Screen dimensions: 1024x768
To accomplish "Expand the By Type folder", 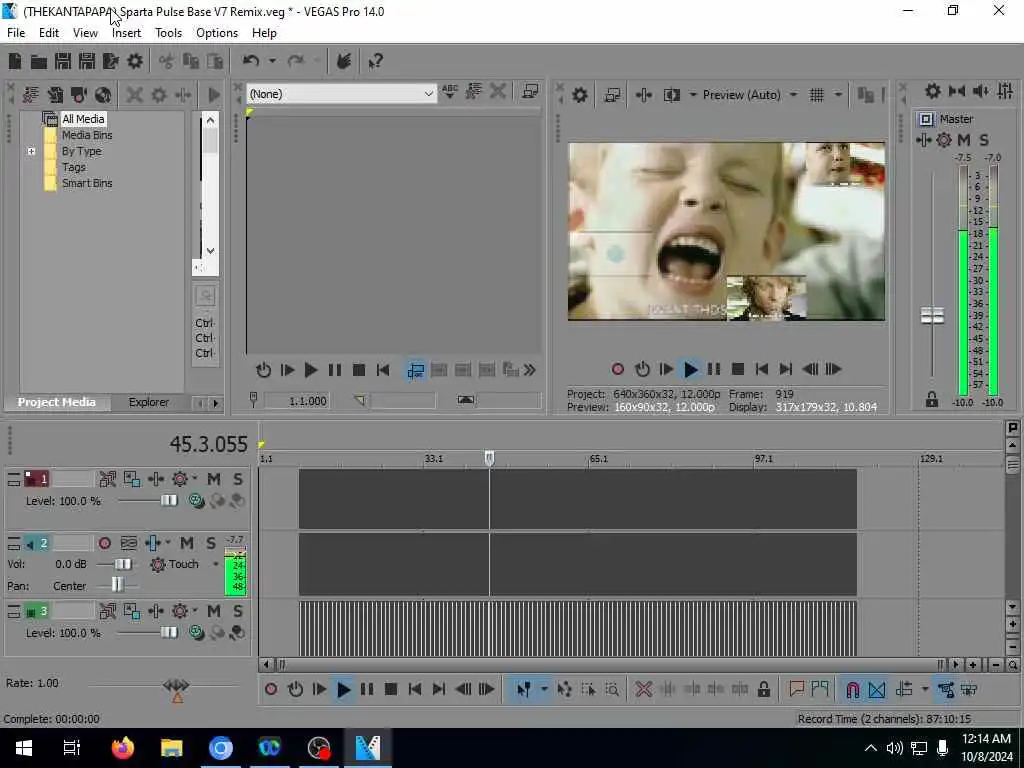I will (31, 152).
